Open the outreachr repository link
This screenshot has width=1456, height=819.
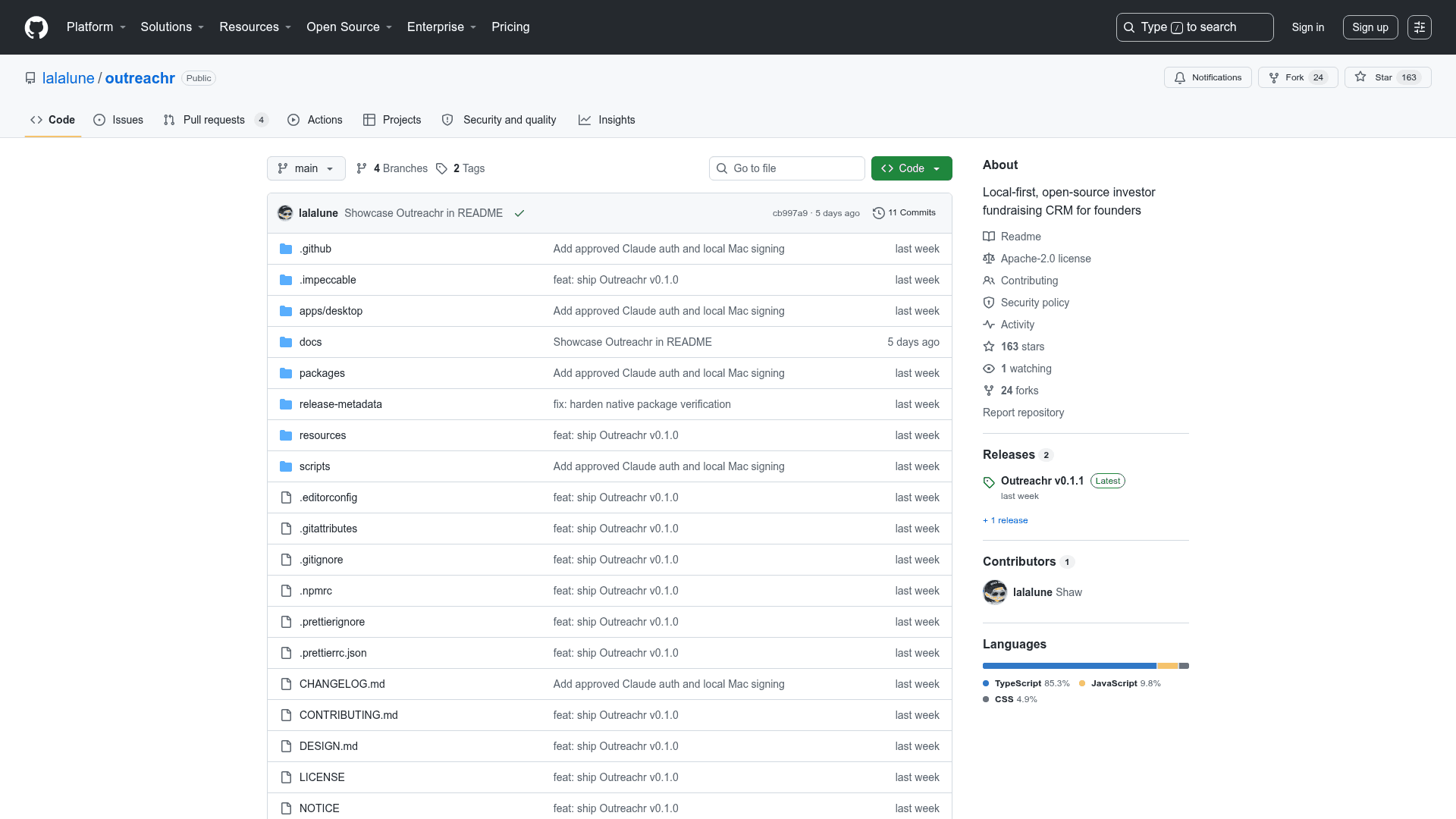(x=140, y=78)
